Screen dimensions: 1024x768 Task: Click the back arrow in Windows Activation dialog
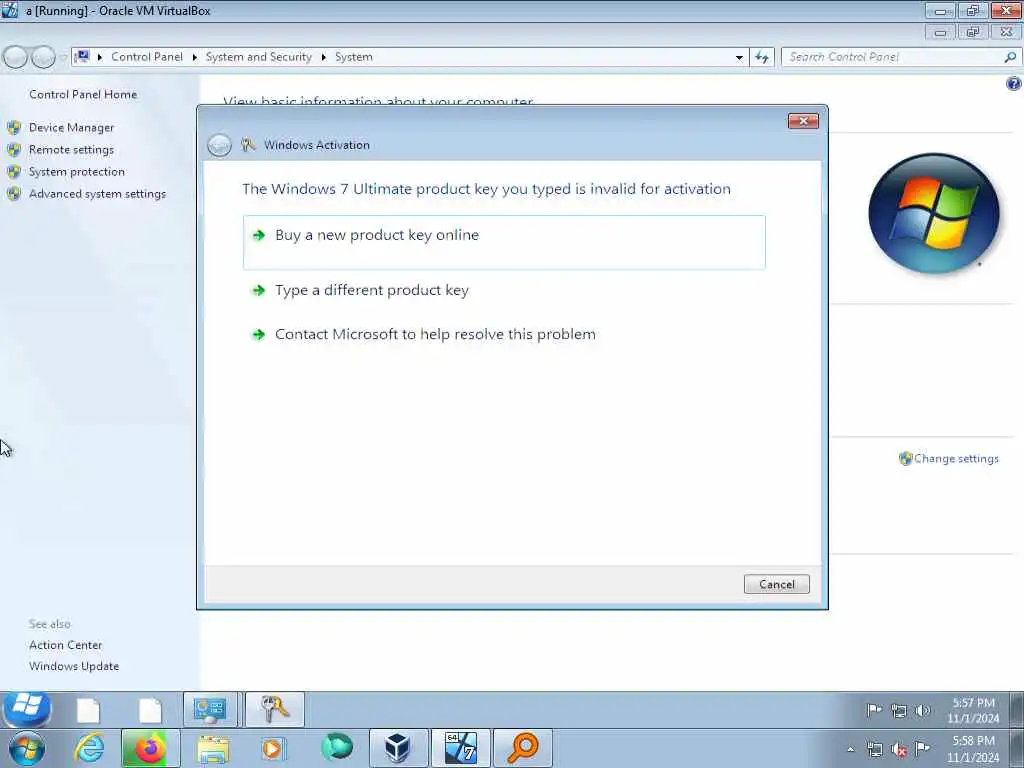(x=219, y=145)
